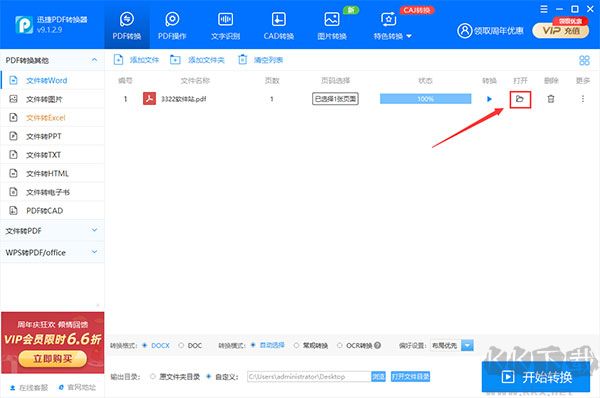
Task: Select 文件转电子书 in sidebar
Action: pos(52,192)
